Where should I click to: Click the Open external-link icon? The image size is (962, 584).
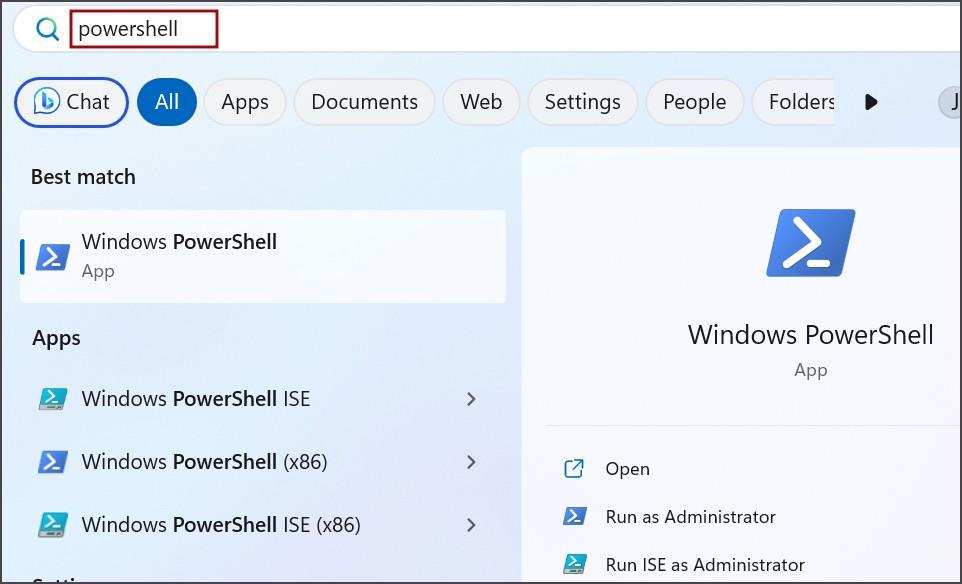[x=574, y=469]
